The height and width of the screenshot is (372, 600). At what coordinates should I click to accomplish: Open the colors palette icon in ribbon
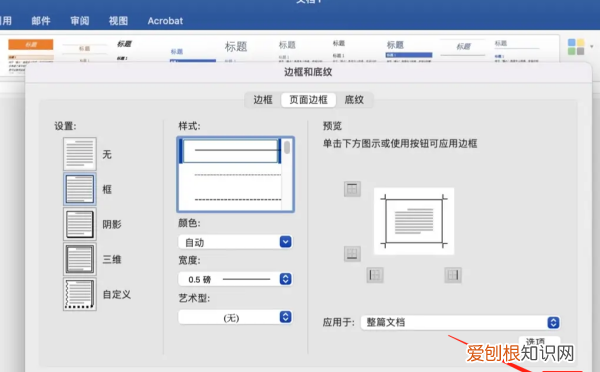pos(576,47)
